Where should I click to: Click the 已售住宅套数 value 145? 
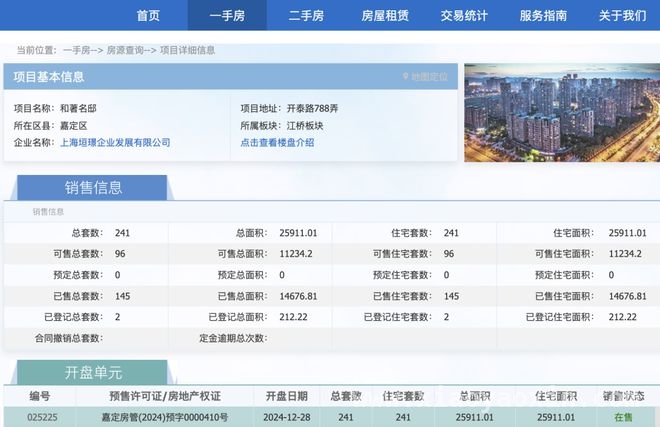[451, 296]
